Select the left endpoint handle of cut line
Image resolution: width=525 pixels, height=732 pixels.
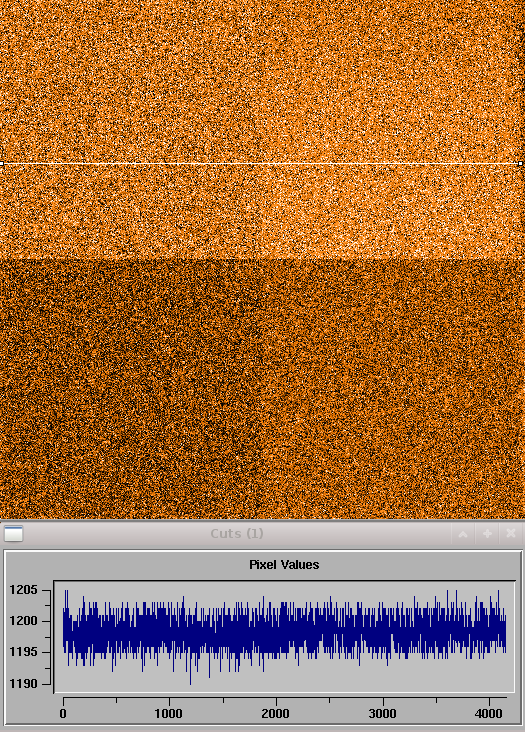[x=1, y=164]
